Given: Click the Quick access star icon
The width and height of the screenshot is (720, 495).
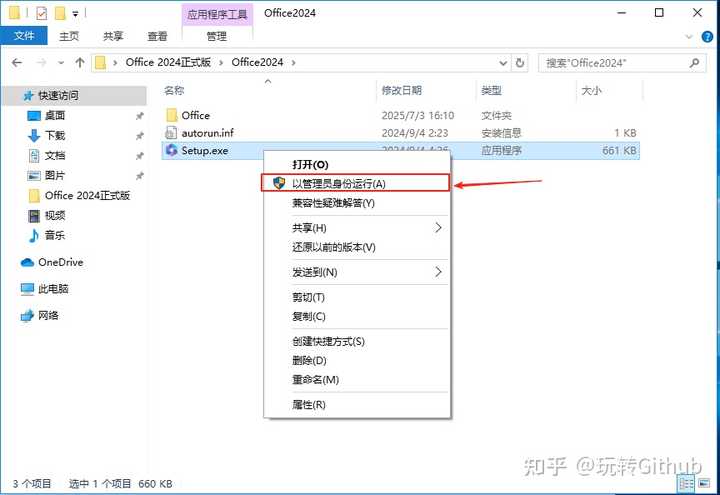Looking at the screenshot, I should (x=29, y=96).
